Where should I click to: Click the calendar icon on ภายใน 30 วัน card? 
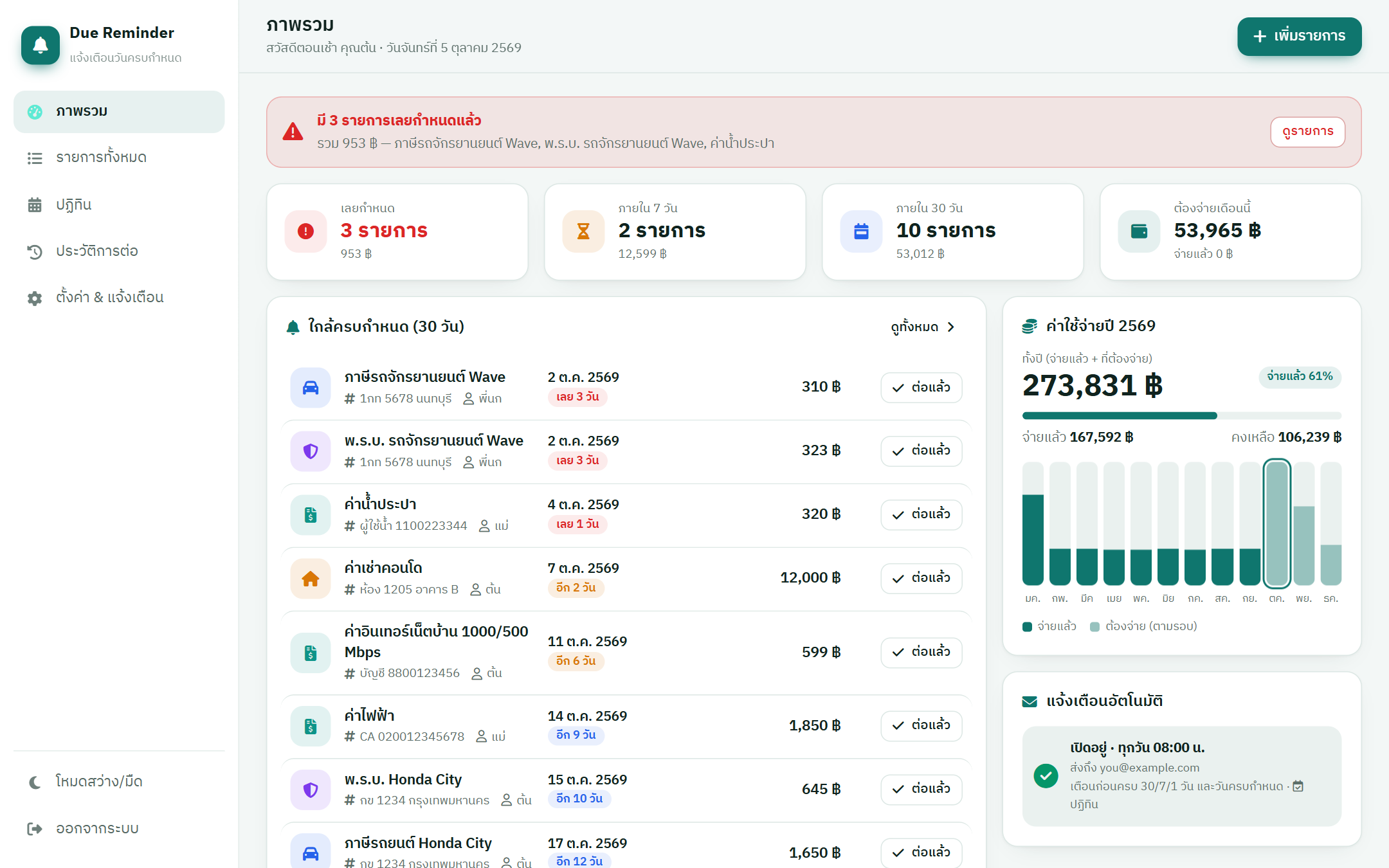coord(861,231)
